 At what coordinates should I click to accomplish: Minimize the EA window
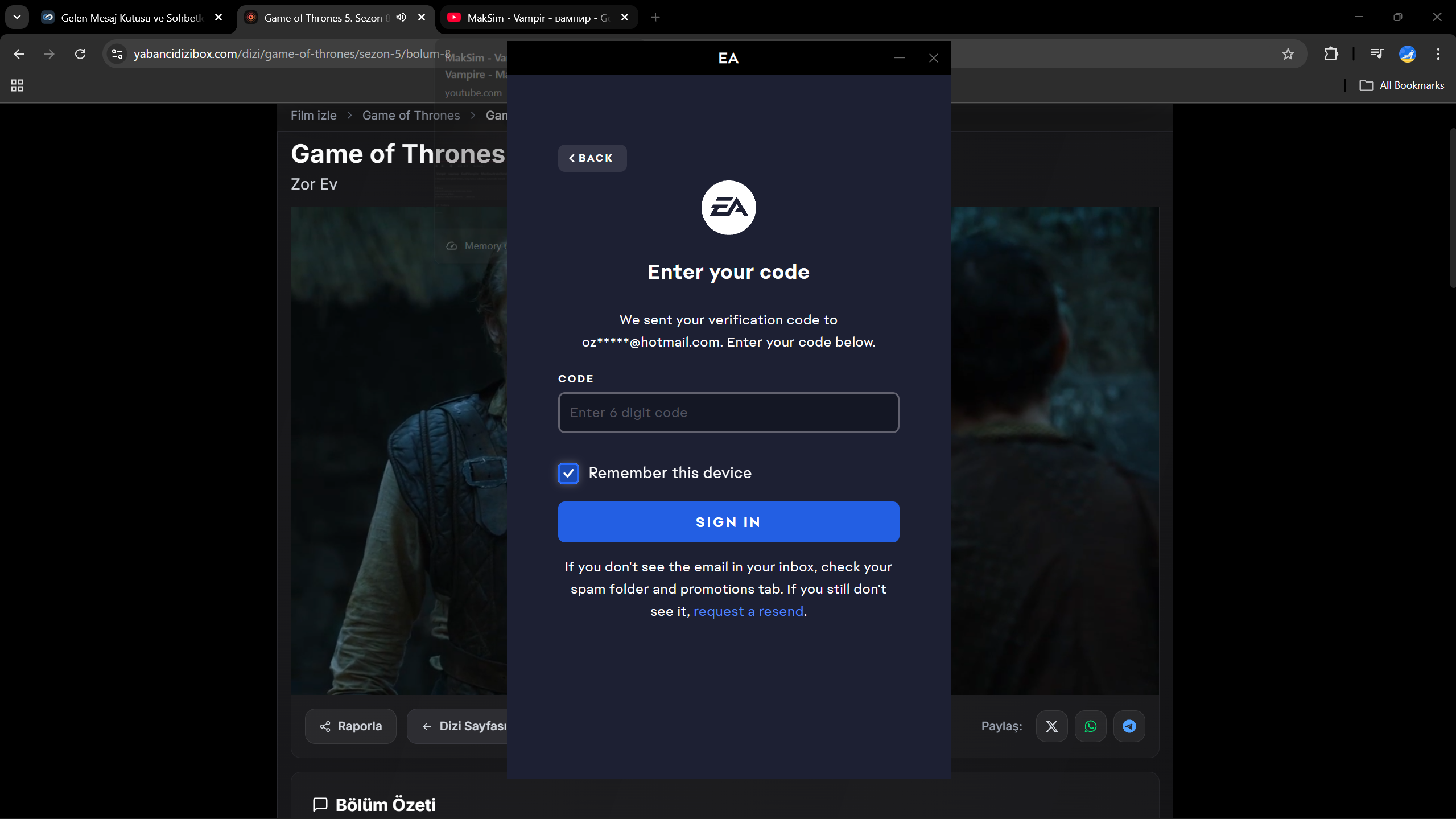point(899,58)
